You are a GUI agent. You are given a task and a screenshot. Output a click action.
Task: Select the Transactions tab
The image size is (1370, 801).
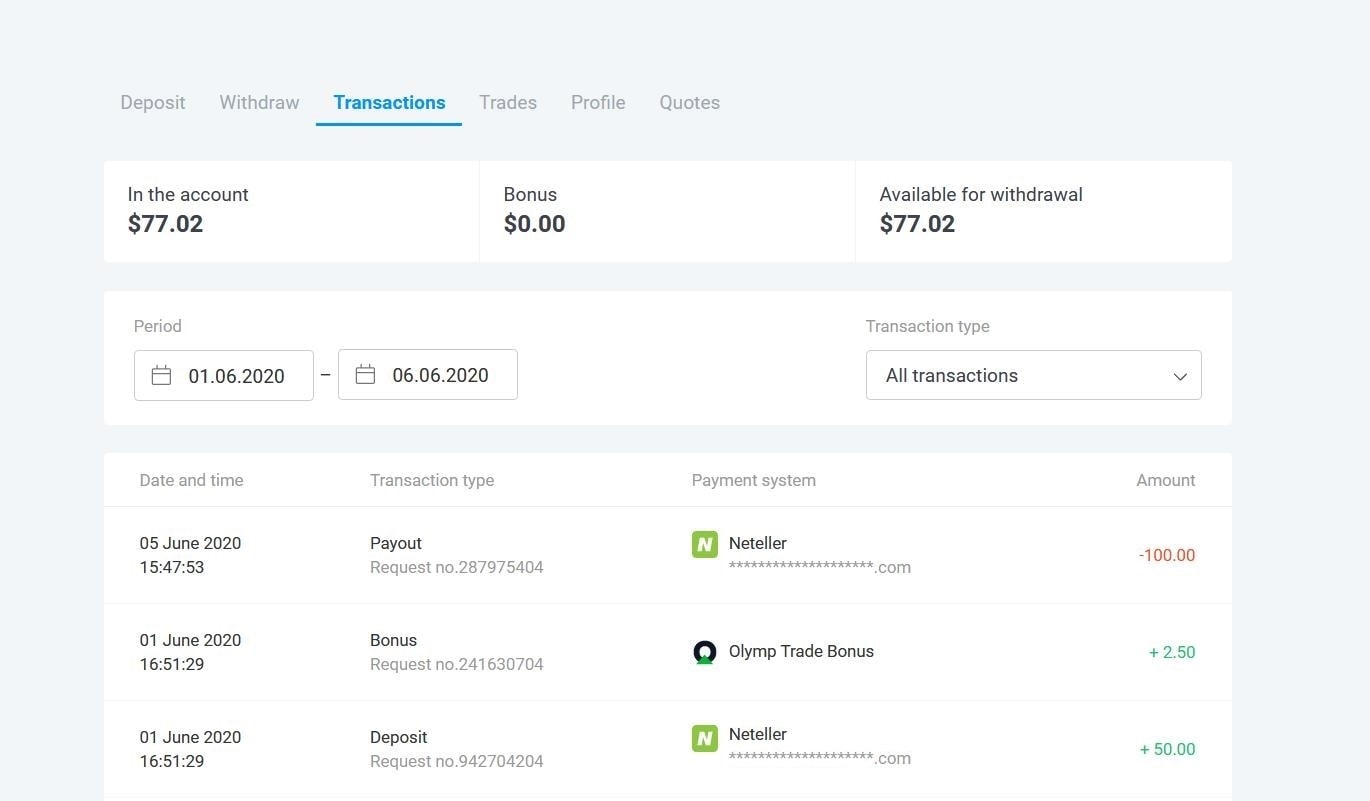point(389,102)
